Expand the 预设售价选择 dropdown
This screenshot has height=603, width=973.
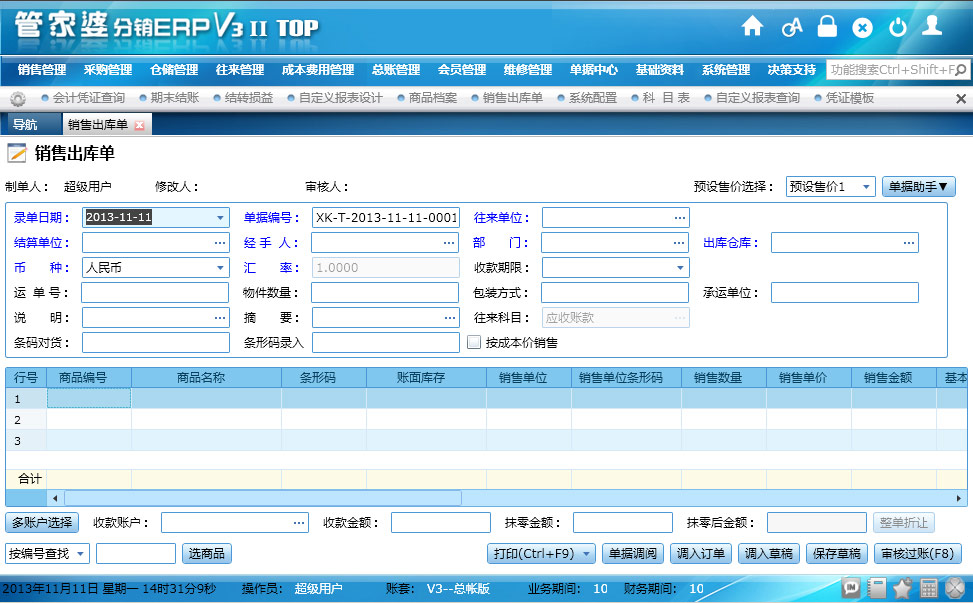[866, 187]
